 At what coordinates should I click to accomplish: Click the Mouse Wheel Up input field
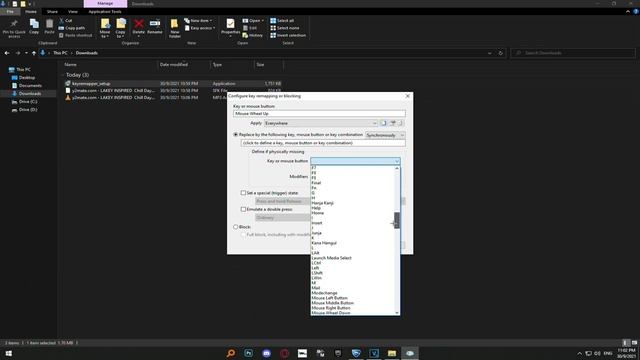pos(319,113)
